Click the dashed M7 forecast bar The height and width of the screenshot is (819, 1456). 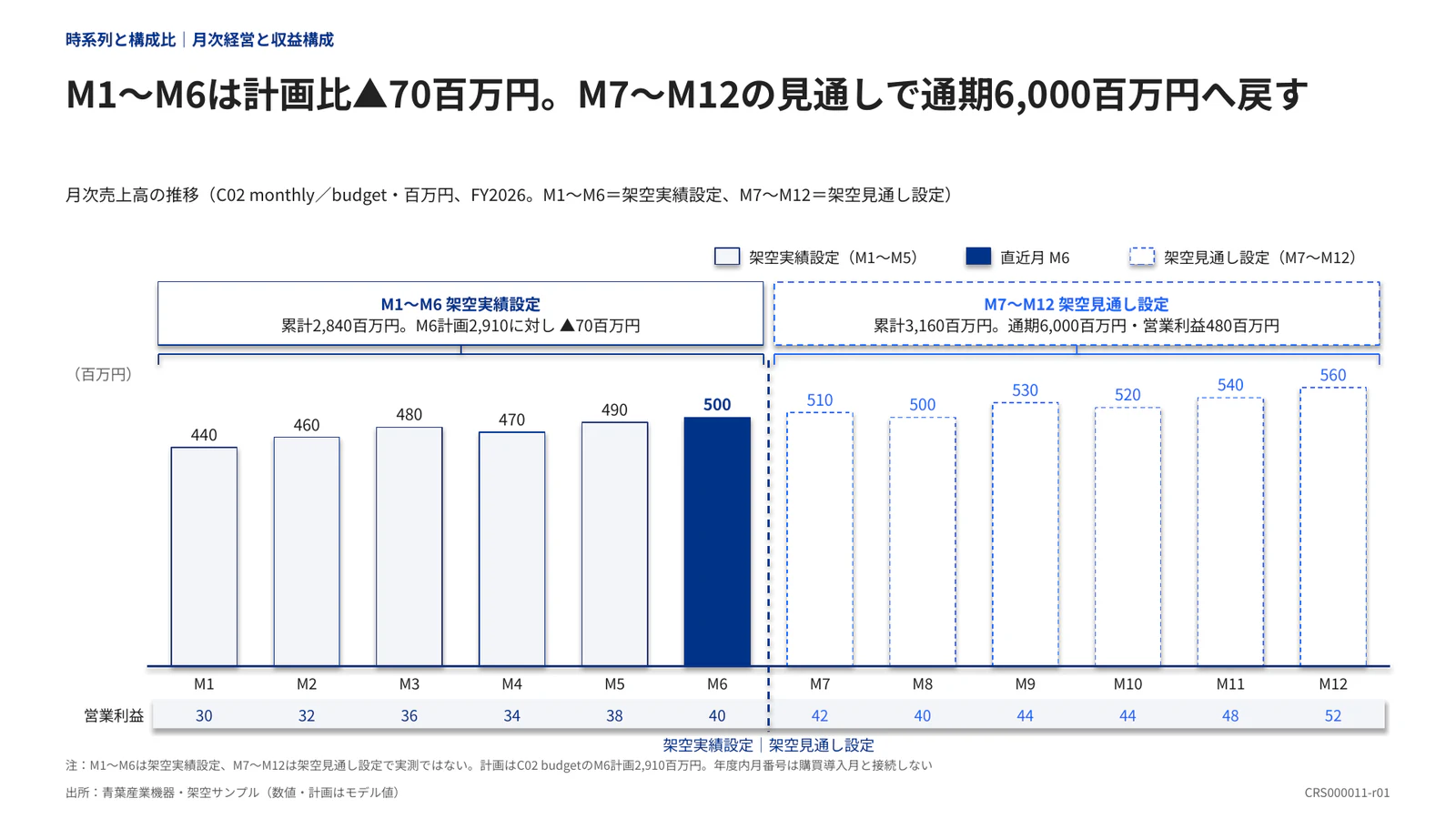[820, 540]
